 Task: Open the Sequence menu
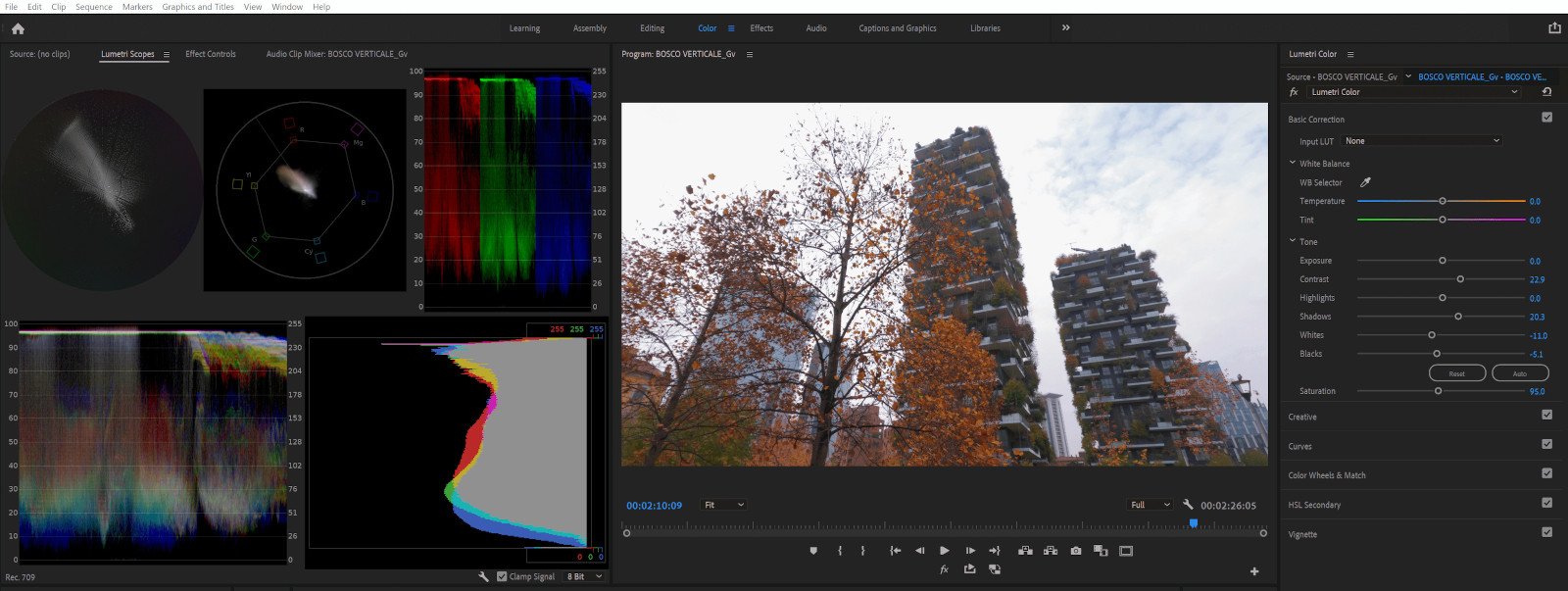click(x=94, y=7)
